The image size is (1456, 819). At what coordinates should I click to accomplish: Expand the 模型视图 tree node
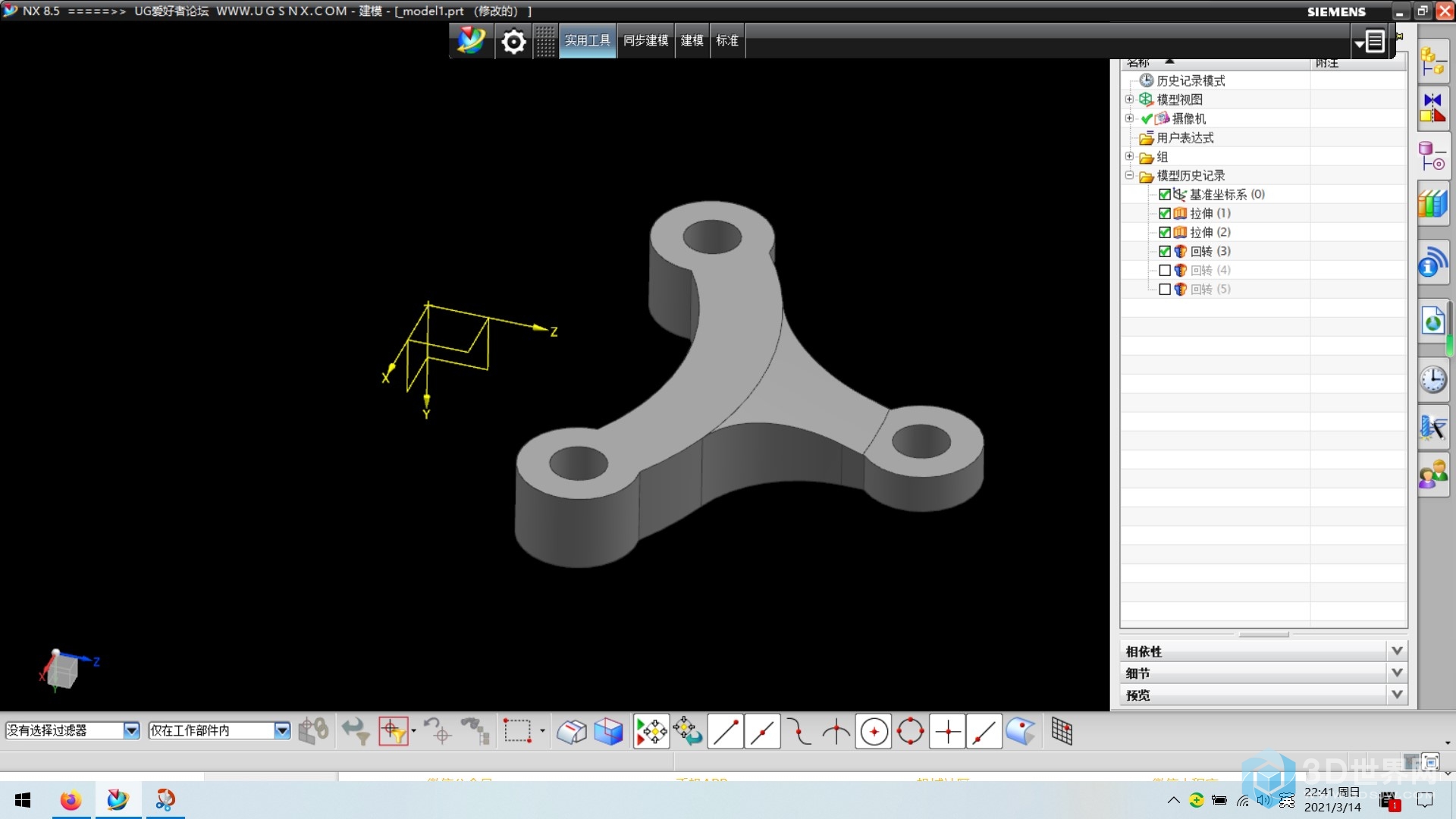1129,99
